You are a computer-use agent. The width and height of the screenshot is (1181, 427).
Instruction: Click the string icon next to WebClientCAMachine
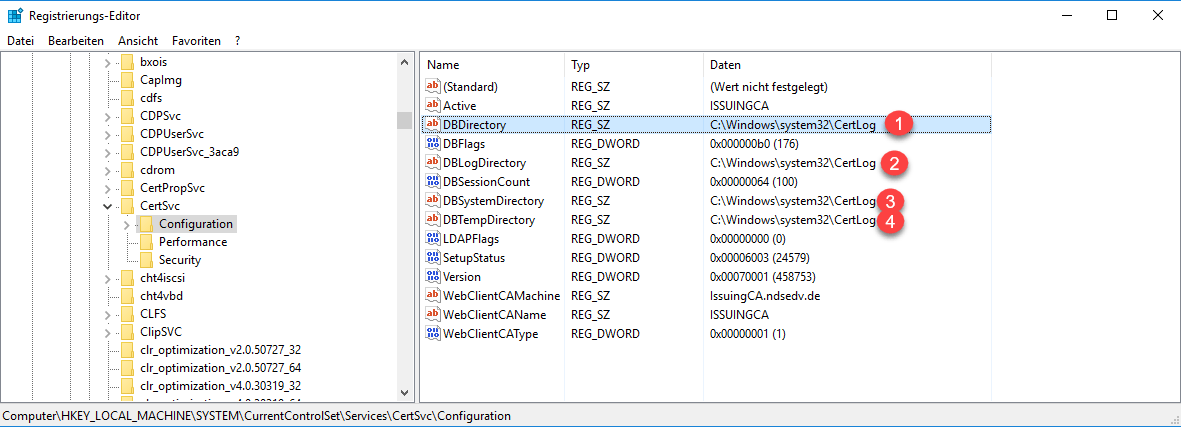click(433, 296)
